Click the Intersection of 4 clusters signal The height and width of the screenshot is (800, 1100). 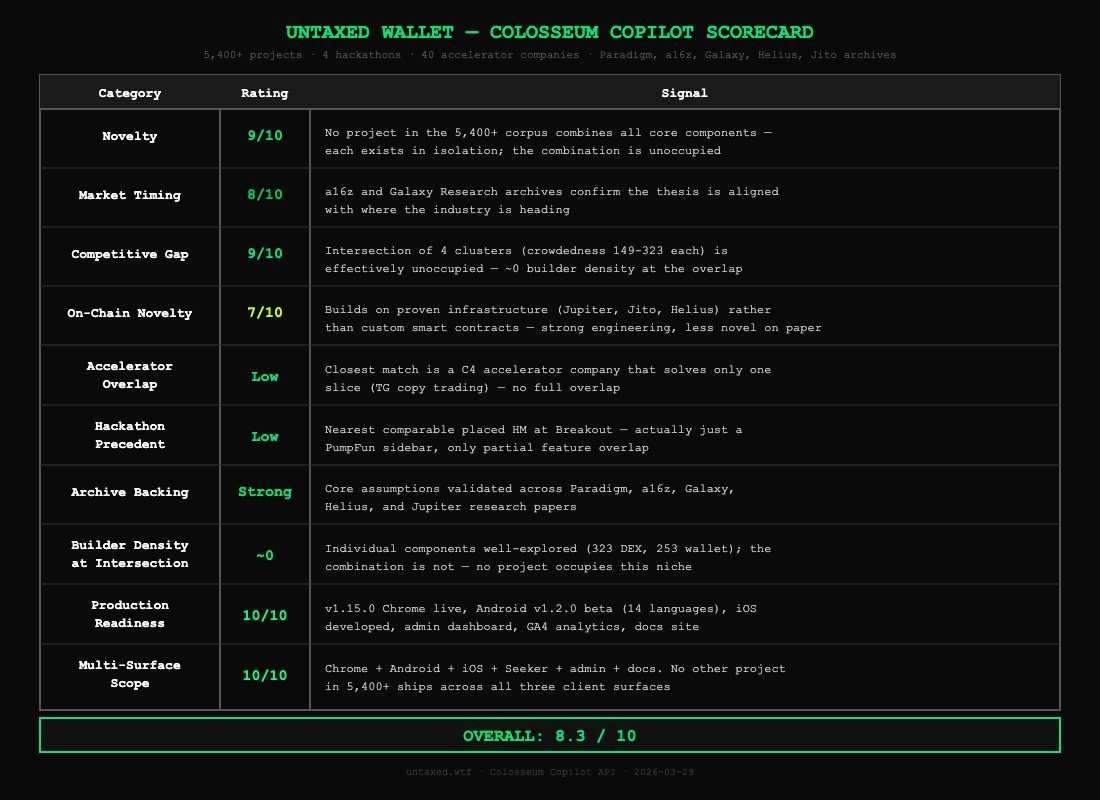click(533, 260)
